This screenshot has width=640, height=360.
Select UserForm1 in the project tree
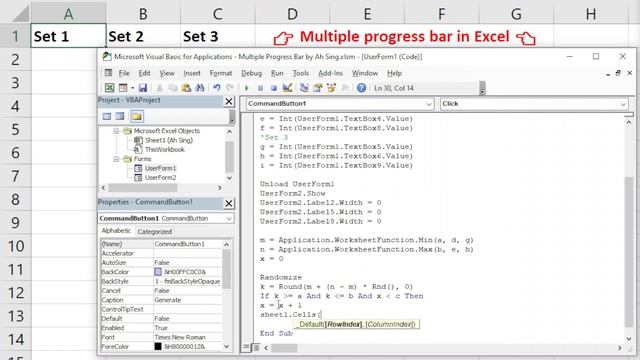(x=160, y=168)
